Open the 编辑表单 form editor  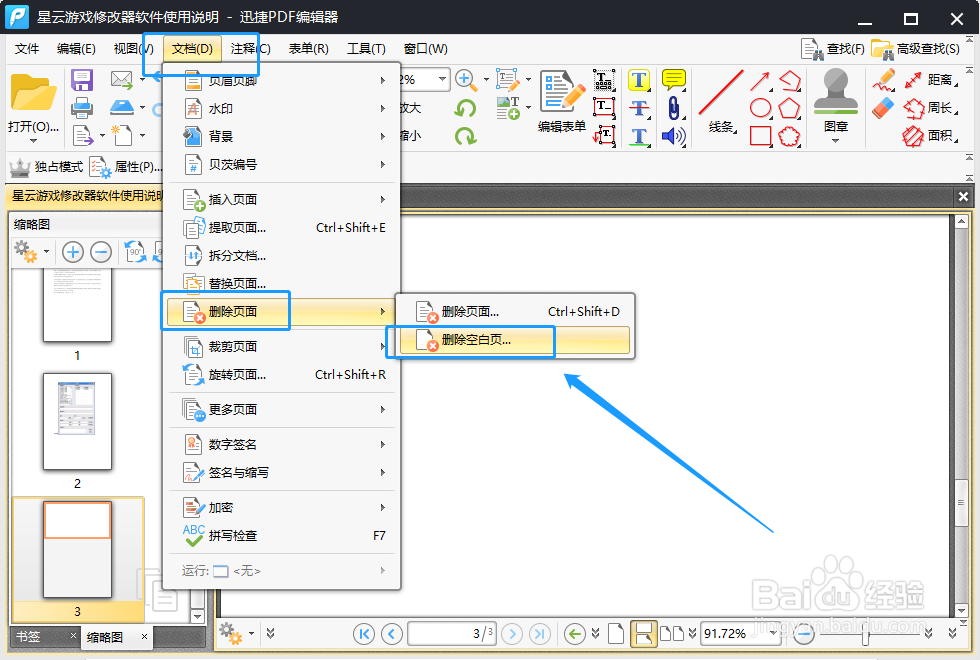tap(562, 101)
